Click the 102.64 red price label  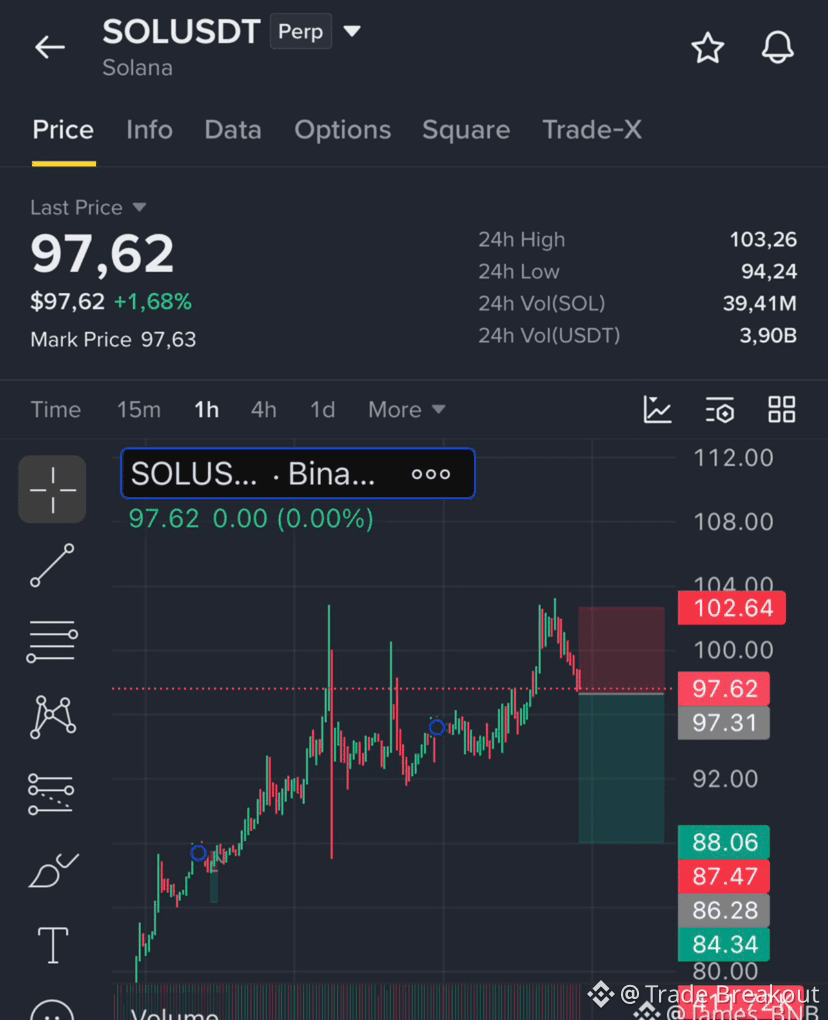732,608
